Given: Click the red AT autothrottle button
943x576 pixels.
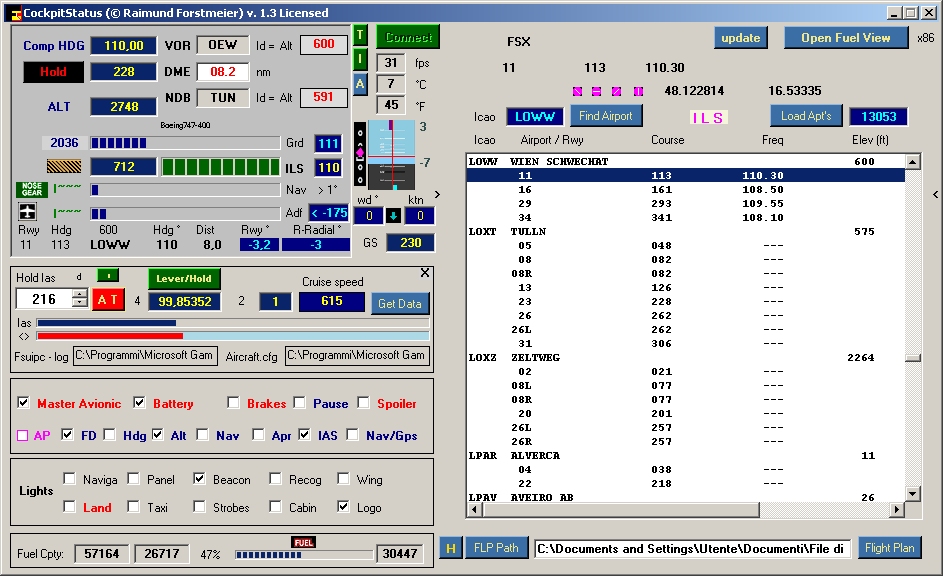Looking at the screenshot, I should click(x=108, y=299).
